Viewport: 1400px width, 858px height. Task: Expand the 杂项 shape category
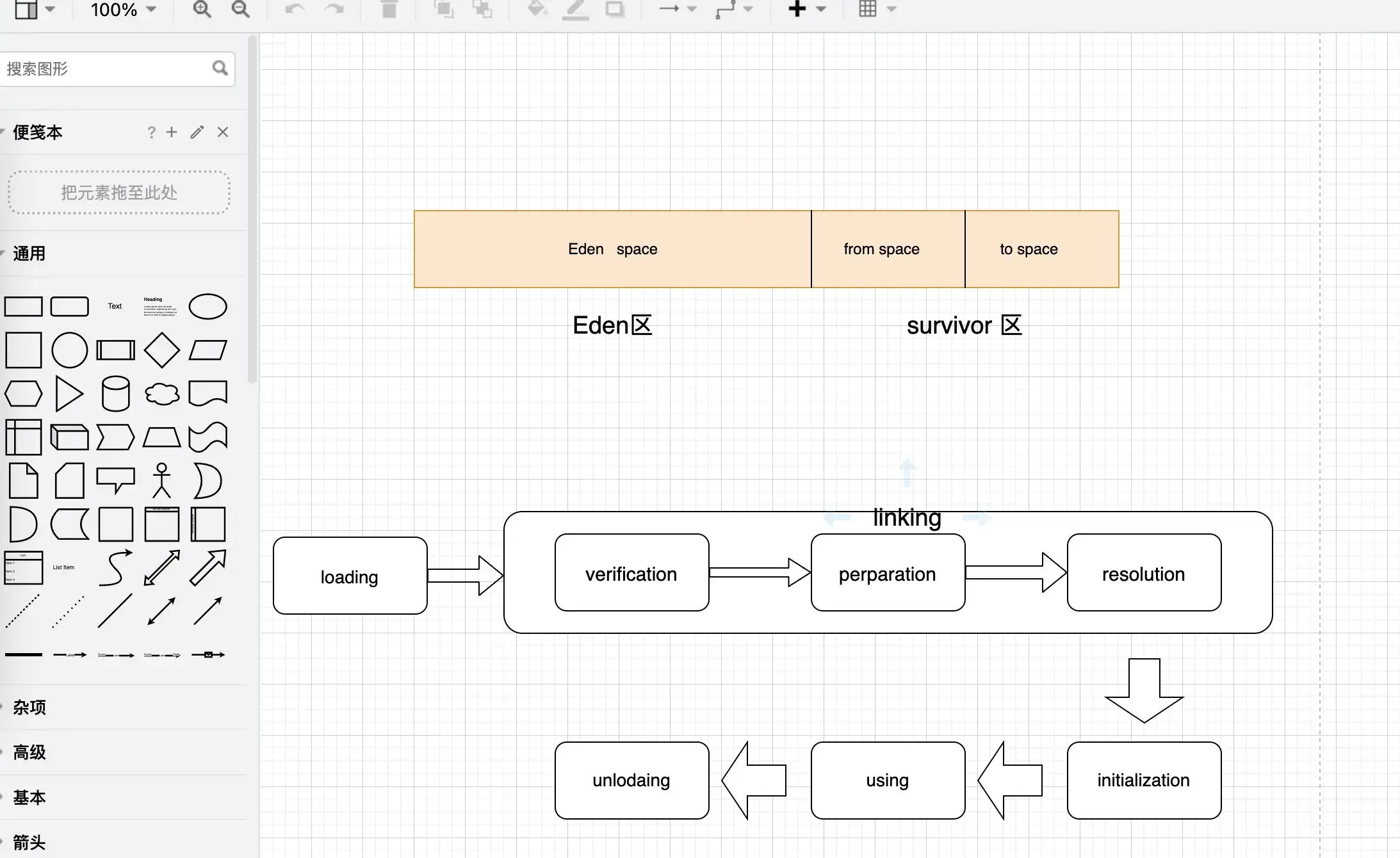[29, 708]
